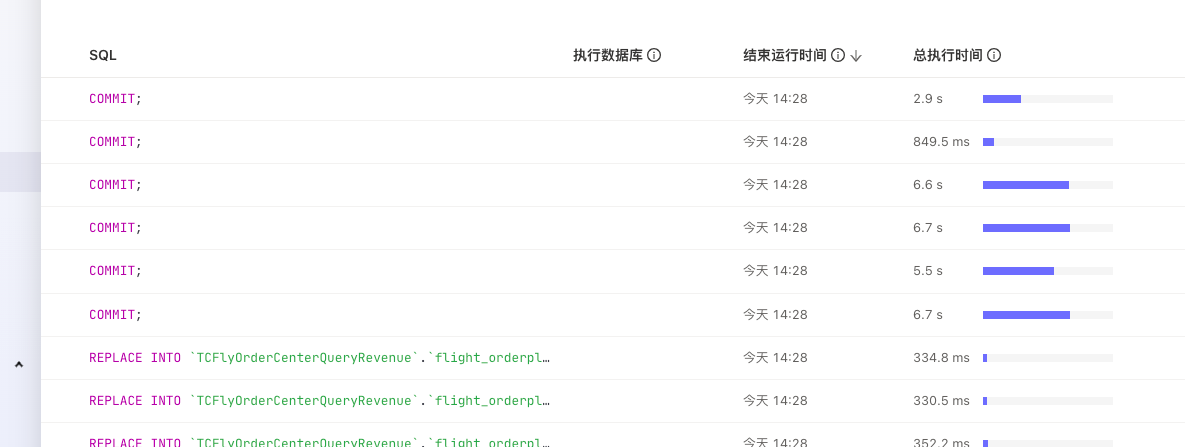Click the duration bar for 849.5 ms
Screen dimensions: 1185x447
point(989,142)
